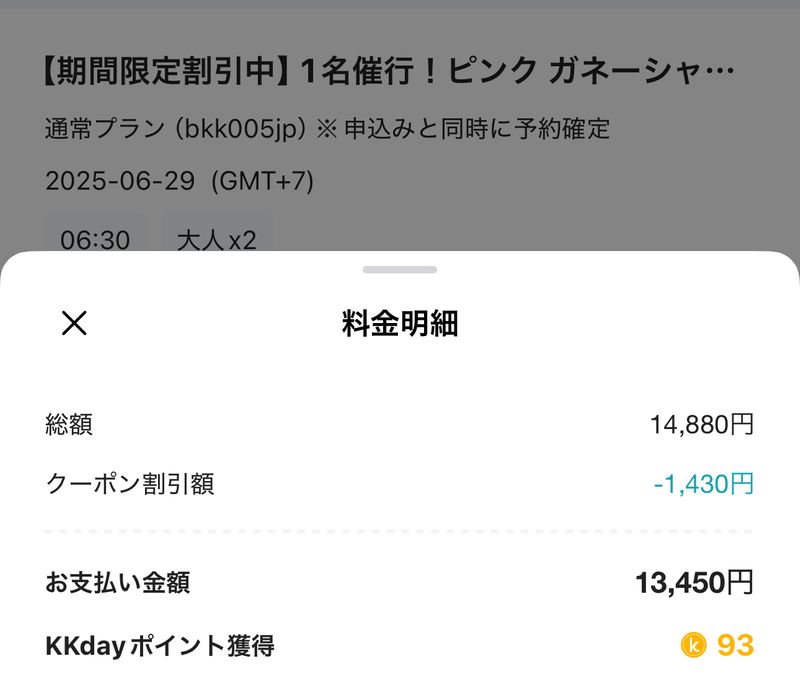Image resolution: width=800 pixels, height=687 pixels.
Task: Select the 大人x2 participant chip
Action: (216, 240)
